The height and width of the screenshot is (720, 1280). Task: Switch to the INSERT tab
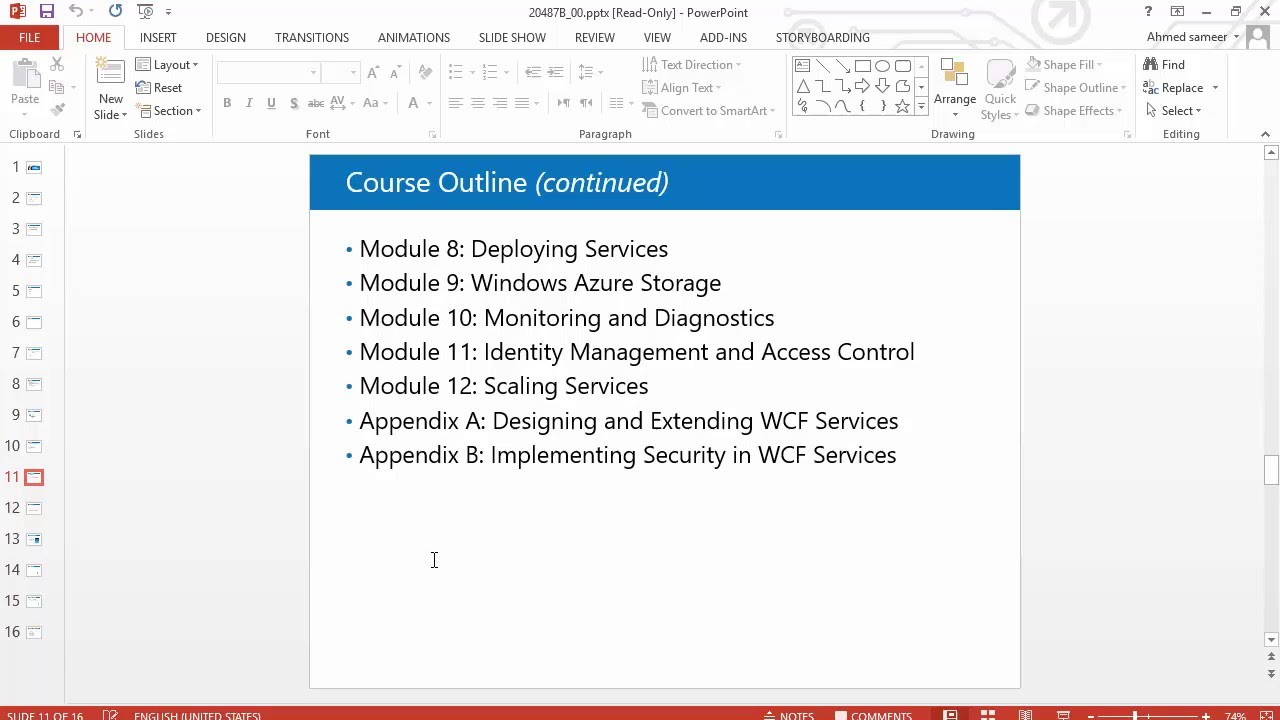(x=158, y=37)
